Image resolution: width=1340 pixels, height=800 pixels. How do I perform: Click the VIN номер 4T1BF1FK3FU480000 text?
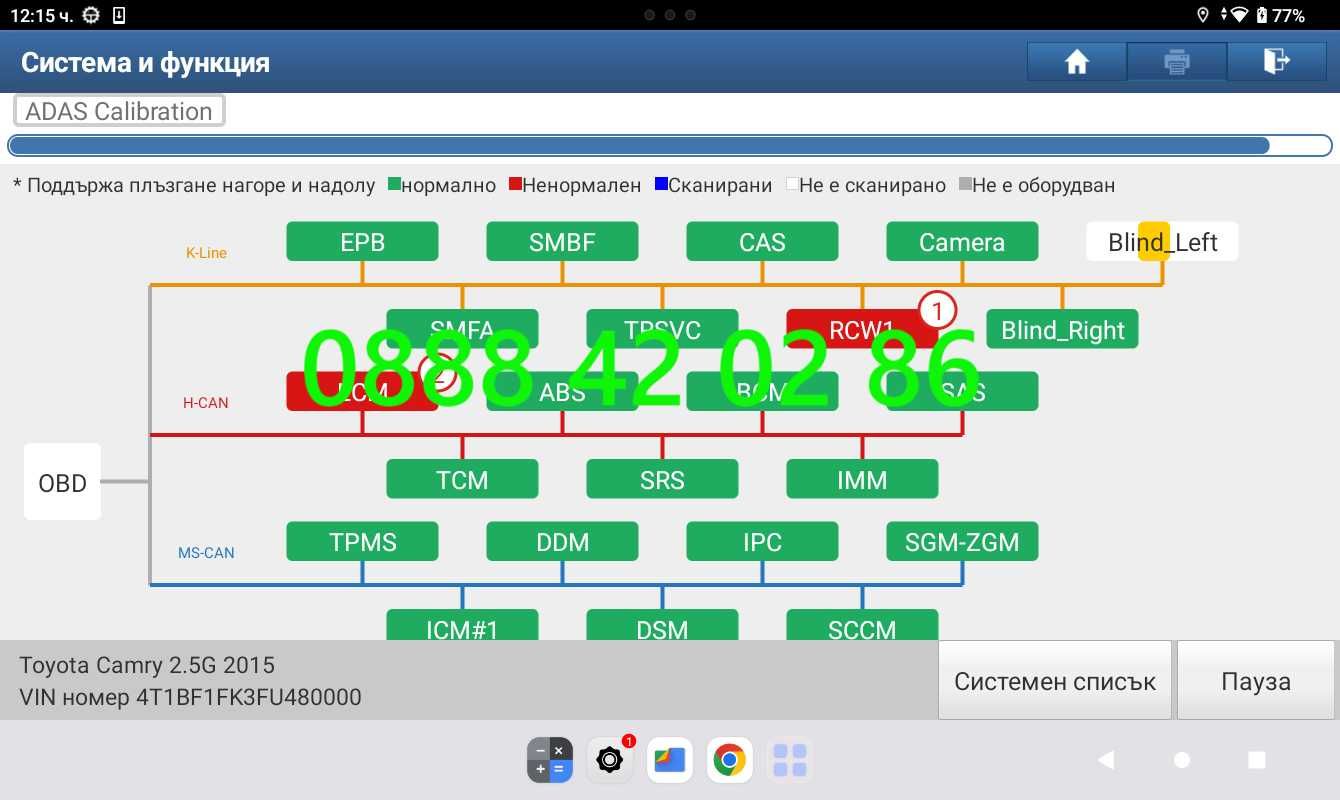point(190,697)
